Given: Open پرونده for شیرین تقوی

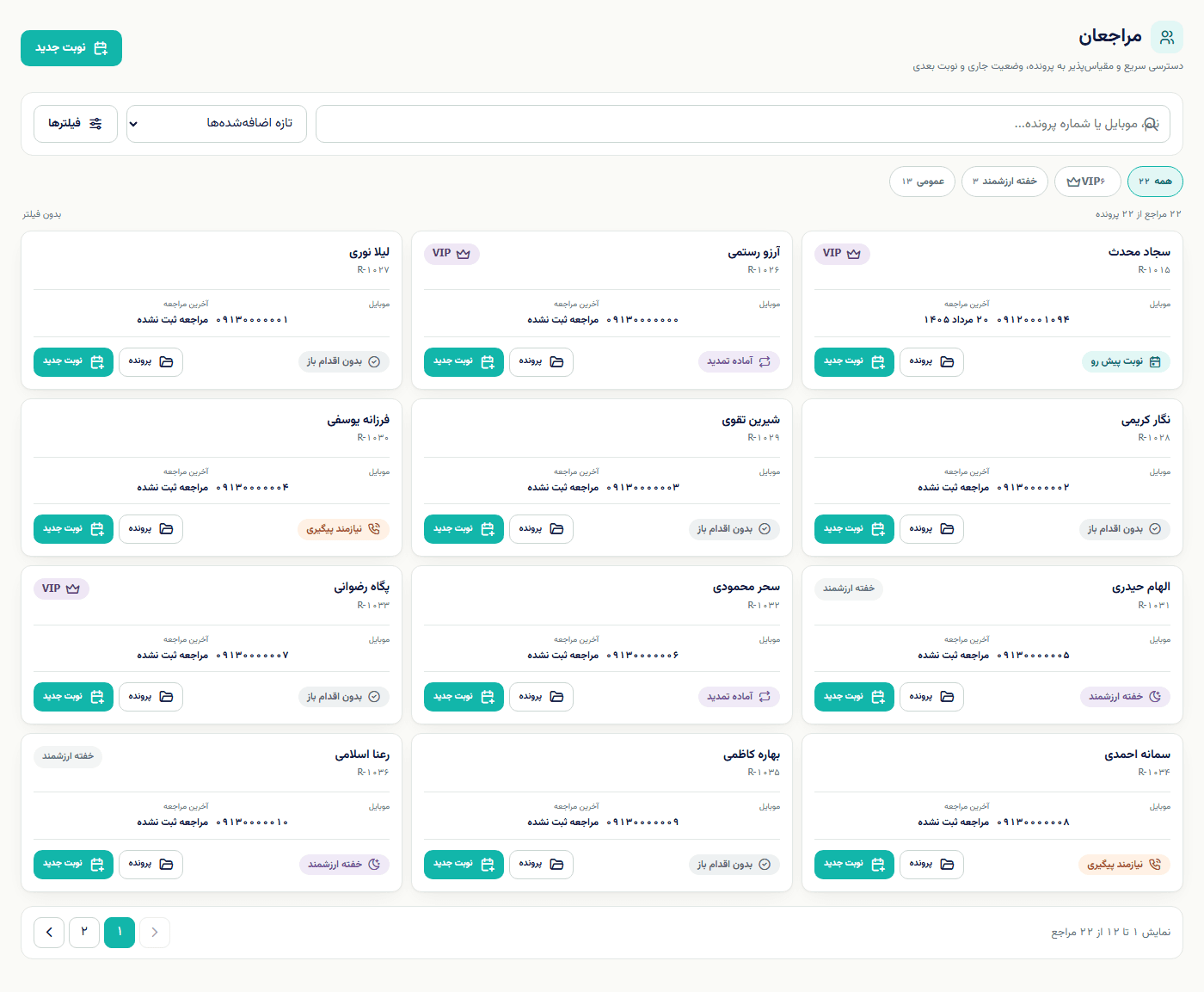Looking at the screenshot, I should click(x=541, y=529).
